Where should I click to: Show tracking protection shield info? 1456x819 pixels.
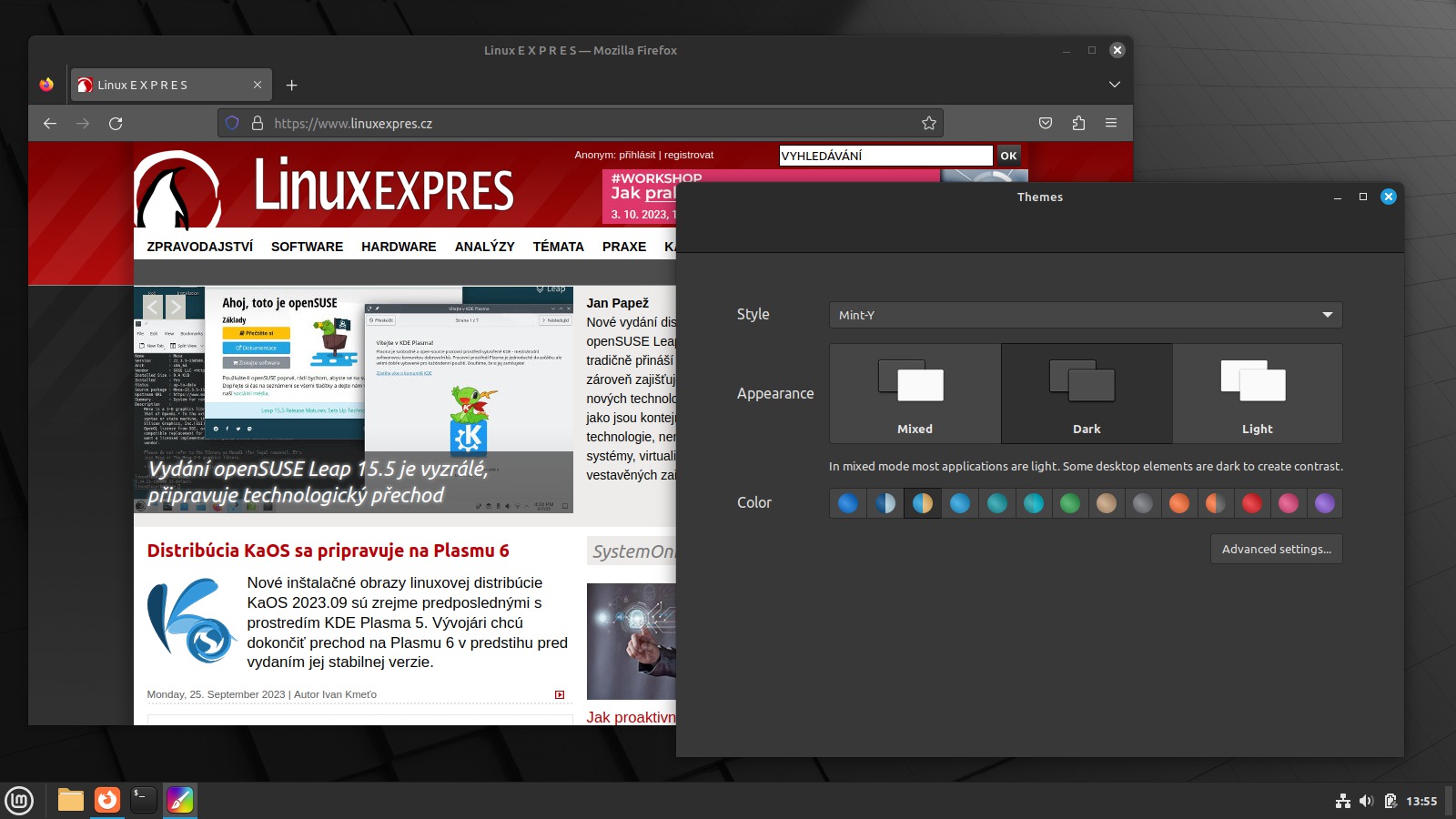232,123
